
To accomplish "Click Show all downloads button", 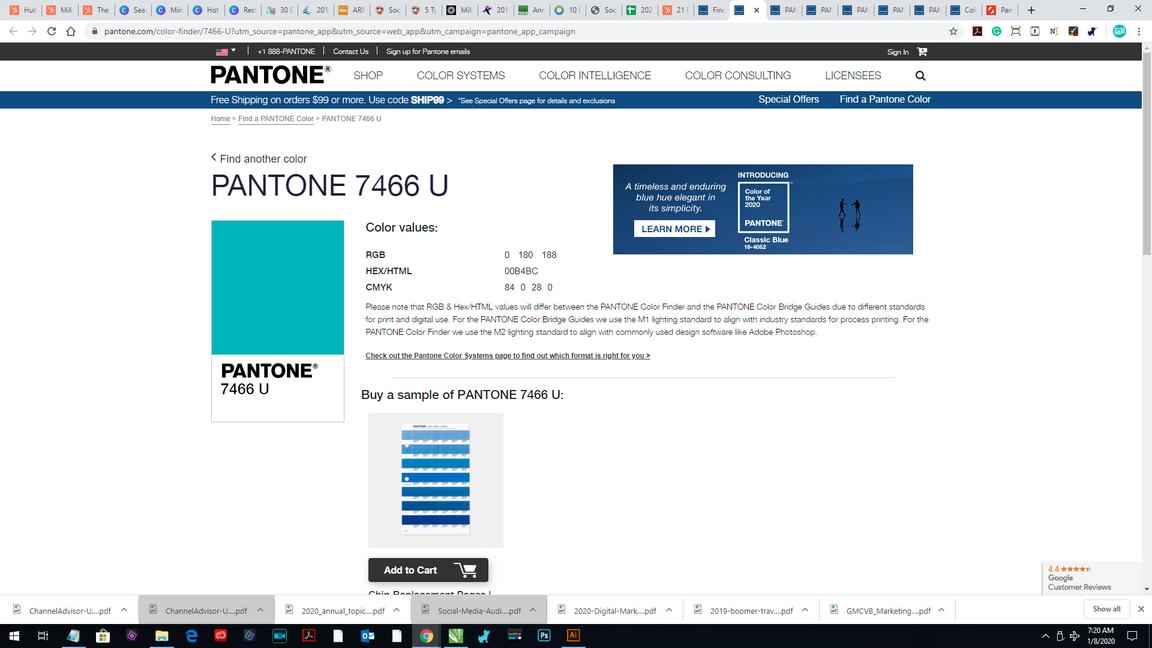I will [1106, 609].
